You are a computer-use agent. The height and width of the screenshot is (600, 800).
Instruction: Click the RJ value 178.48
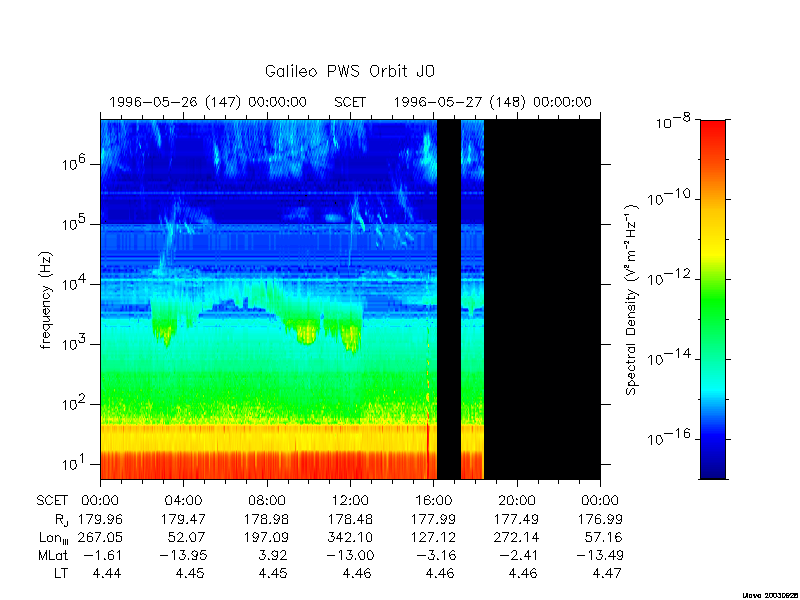(350, 519)
